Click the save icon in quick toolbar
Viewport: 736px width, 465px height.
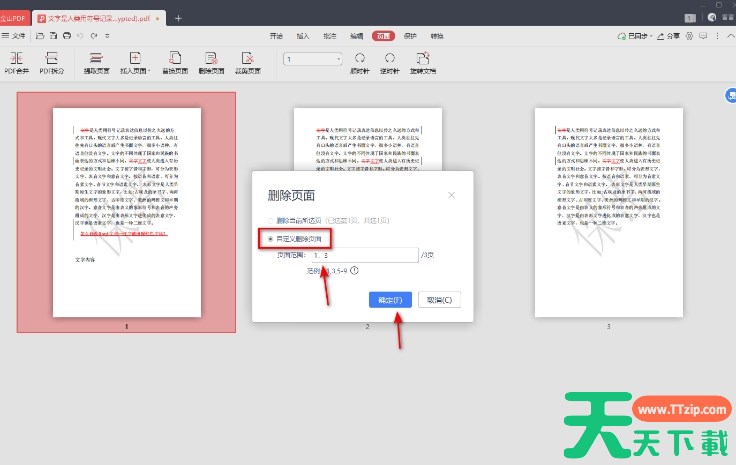54,36
